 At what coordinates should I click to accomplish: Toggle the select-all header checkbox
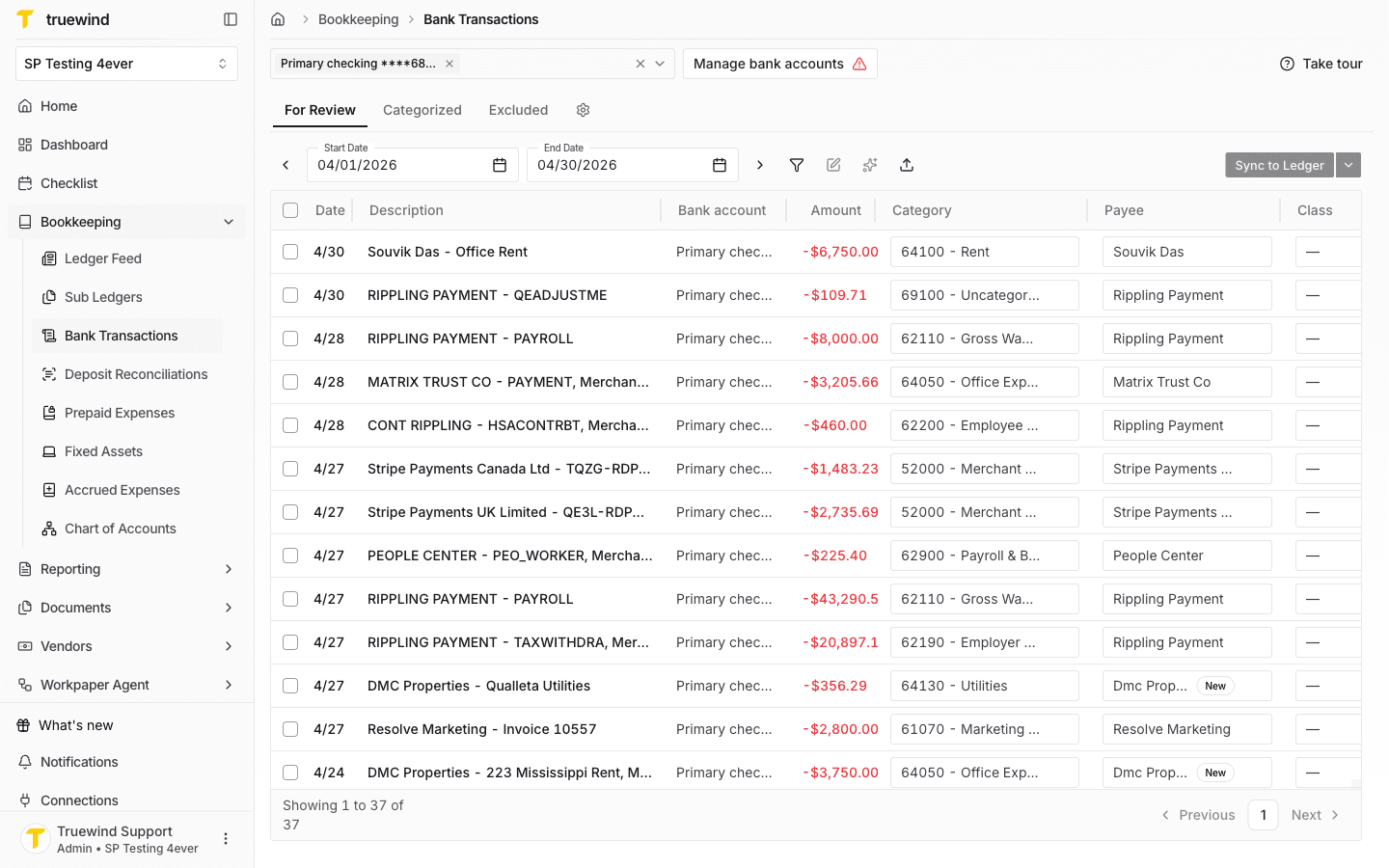[x=290, y=210]
